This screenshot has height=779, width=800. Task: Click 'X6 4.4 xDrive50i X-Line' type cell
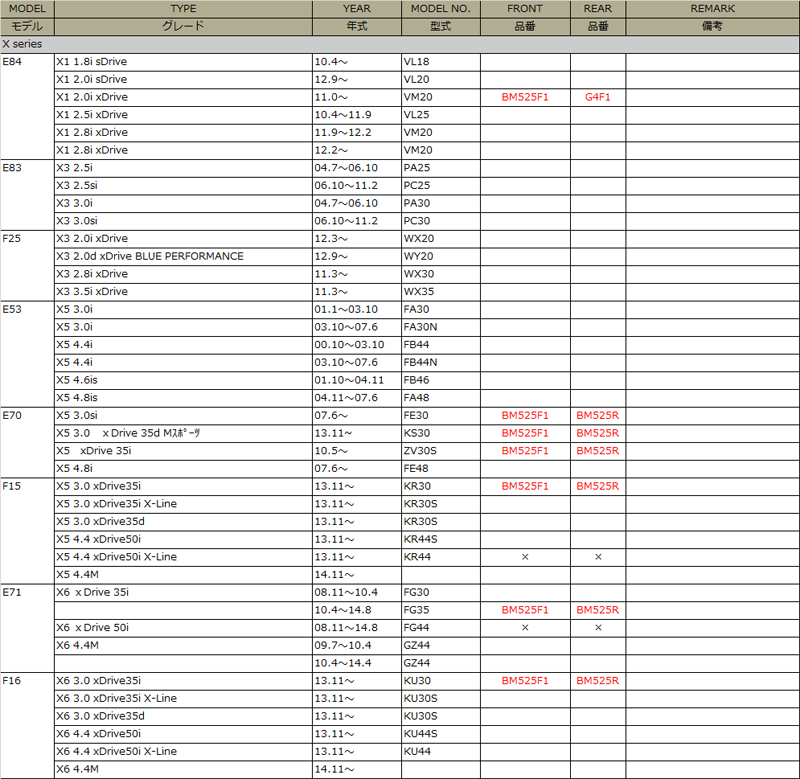click(183, 751)
